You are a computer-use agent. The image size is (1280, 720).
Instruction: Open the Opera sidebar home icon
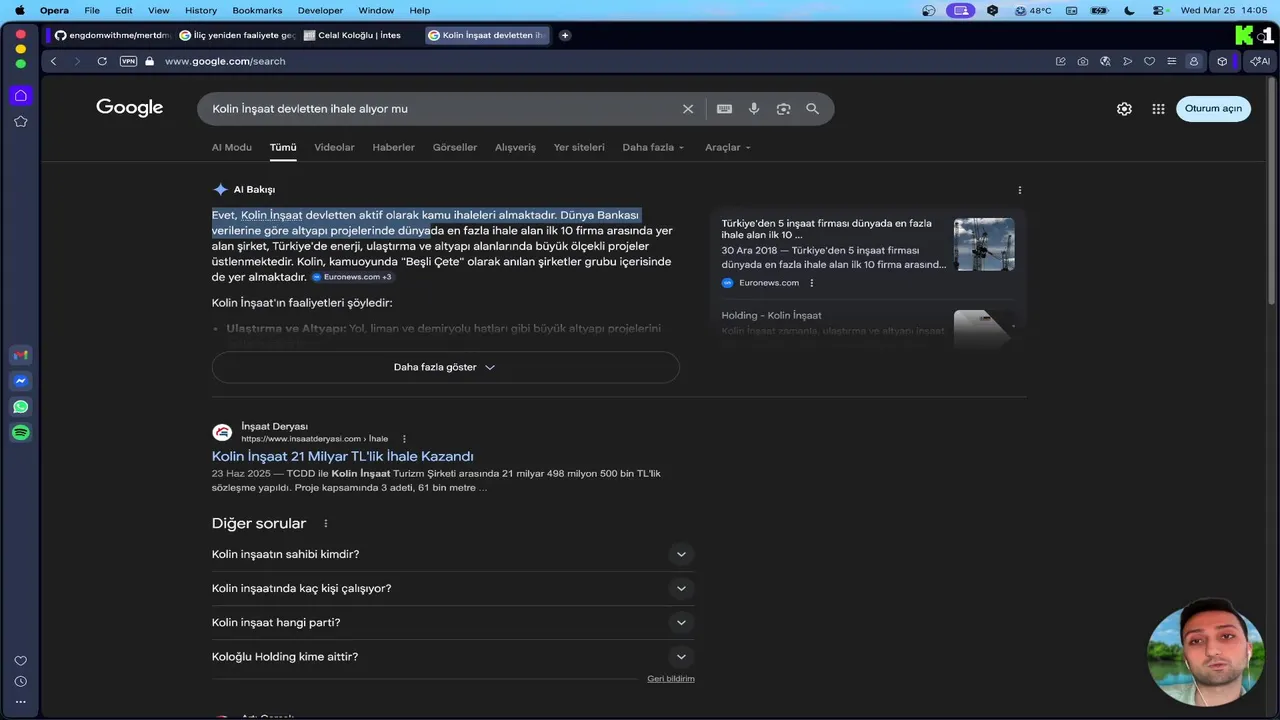(20, 96)
